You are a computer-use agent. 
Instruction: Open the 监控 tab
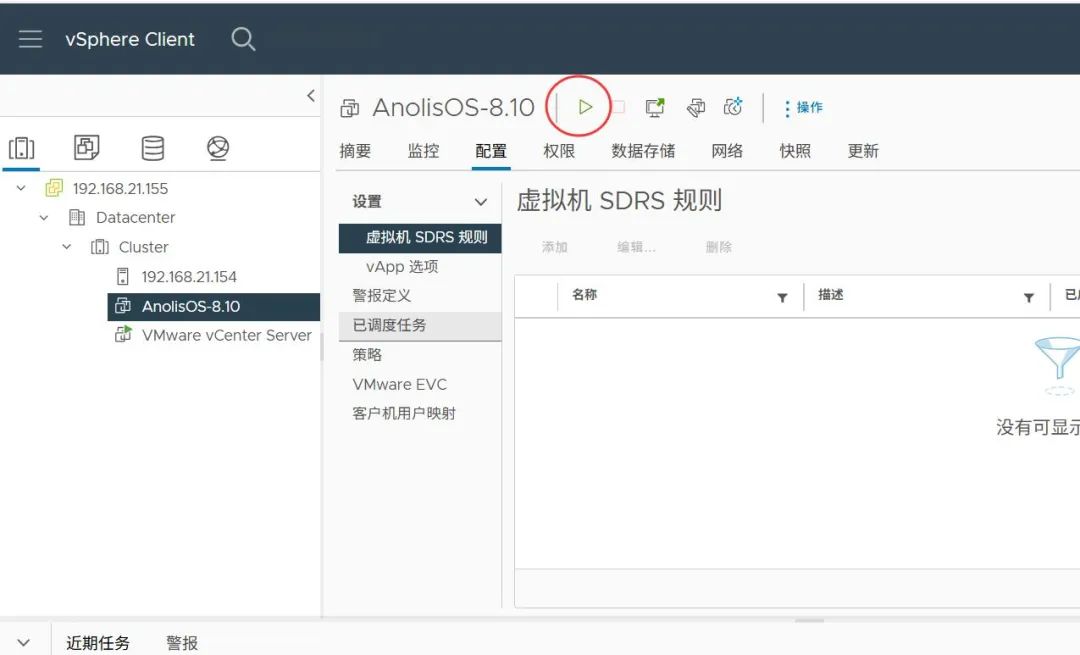coord(424,151)
